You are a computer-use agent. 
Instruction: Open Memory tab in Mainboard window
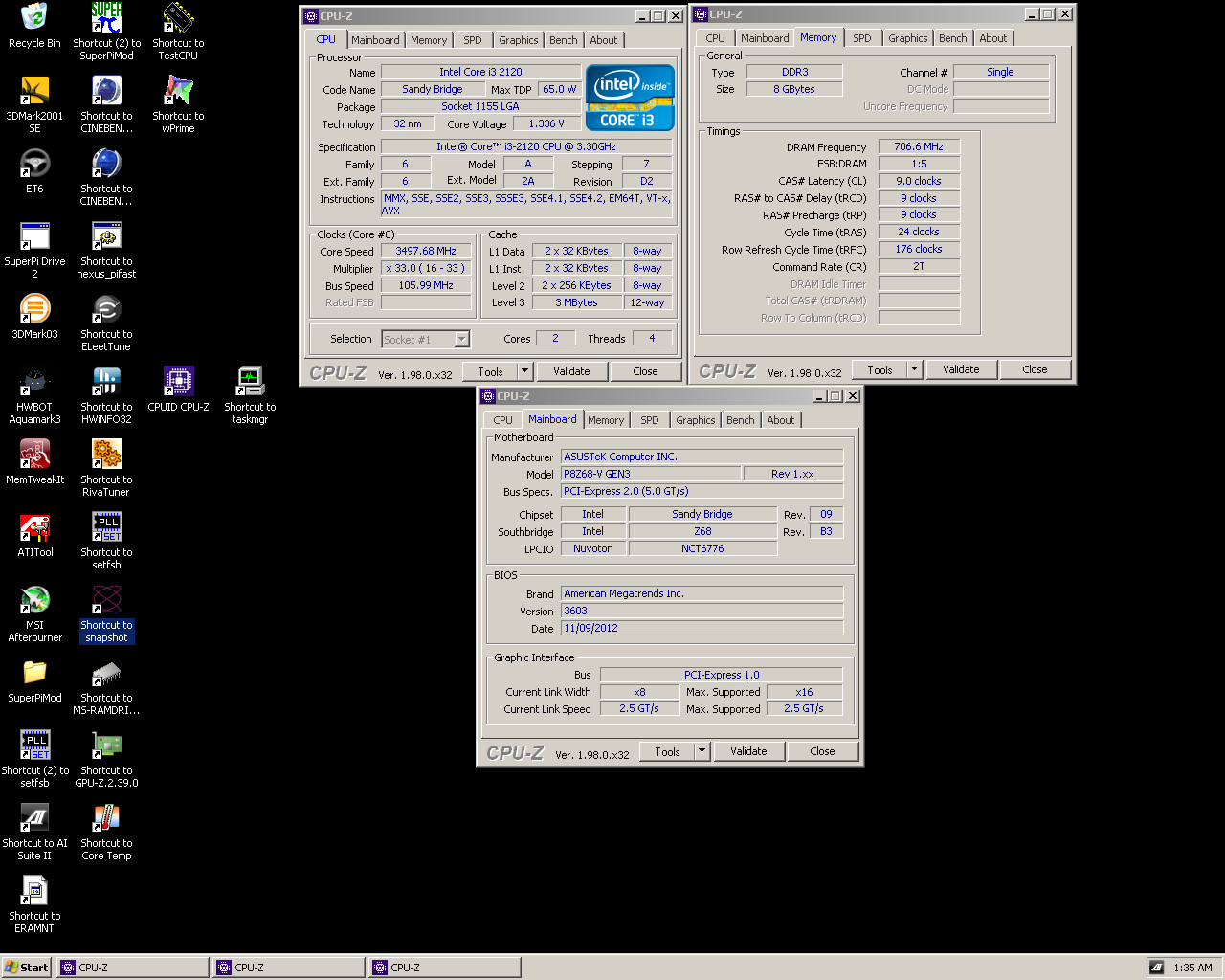point(606,420)
